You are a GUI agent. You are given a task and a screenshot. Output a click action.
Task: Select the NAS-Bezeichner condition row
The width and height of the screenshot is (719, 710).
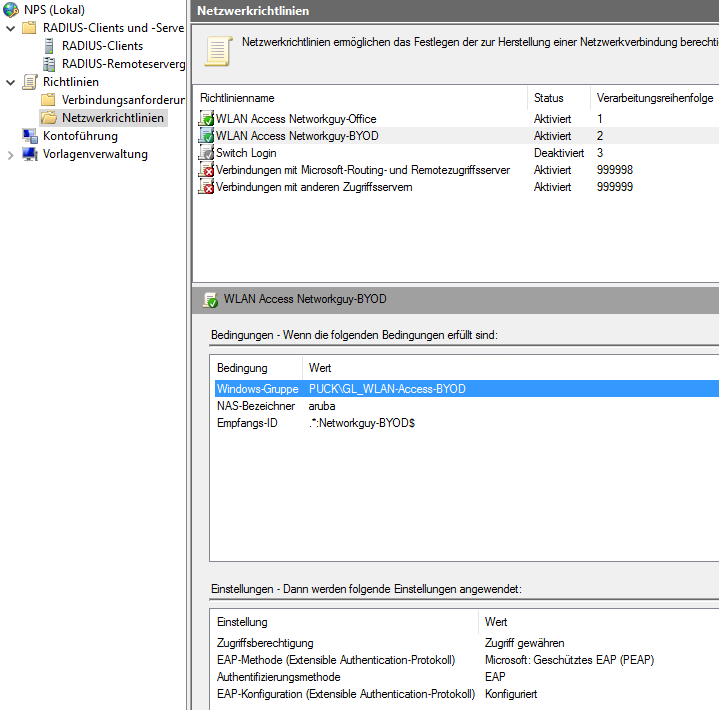pos(467,406)
